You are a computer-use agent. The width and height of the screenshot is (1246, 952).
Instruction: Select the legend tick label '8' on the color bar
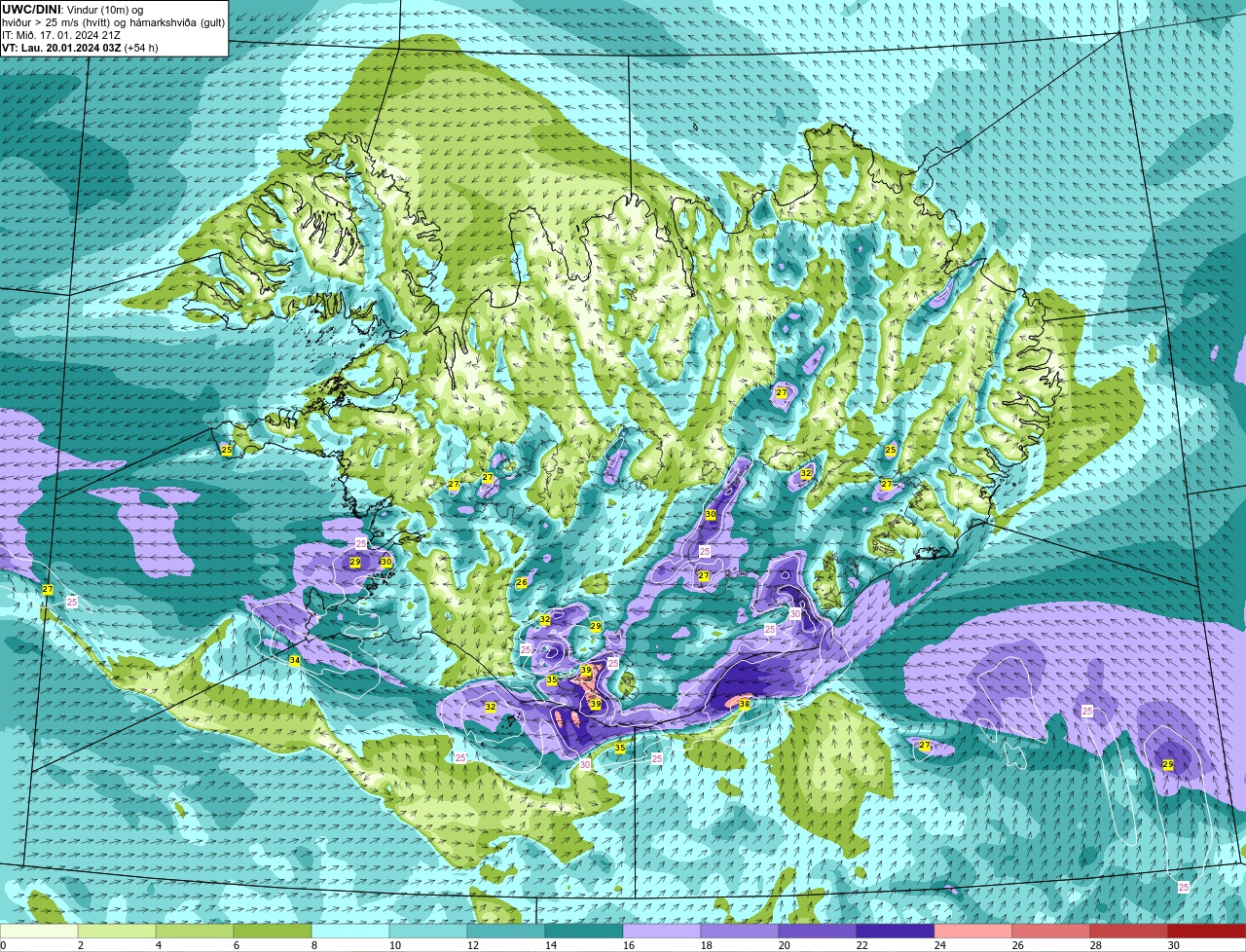[314, 945]
